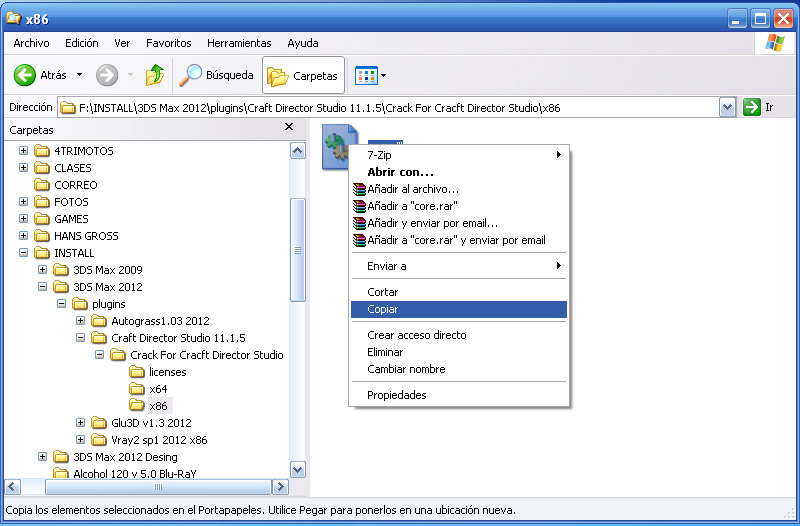Click the plugins folder icon
The width and height of the screenshot is (800, 526).
pos(80,304)
